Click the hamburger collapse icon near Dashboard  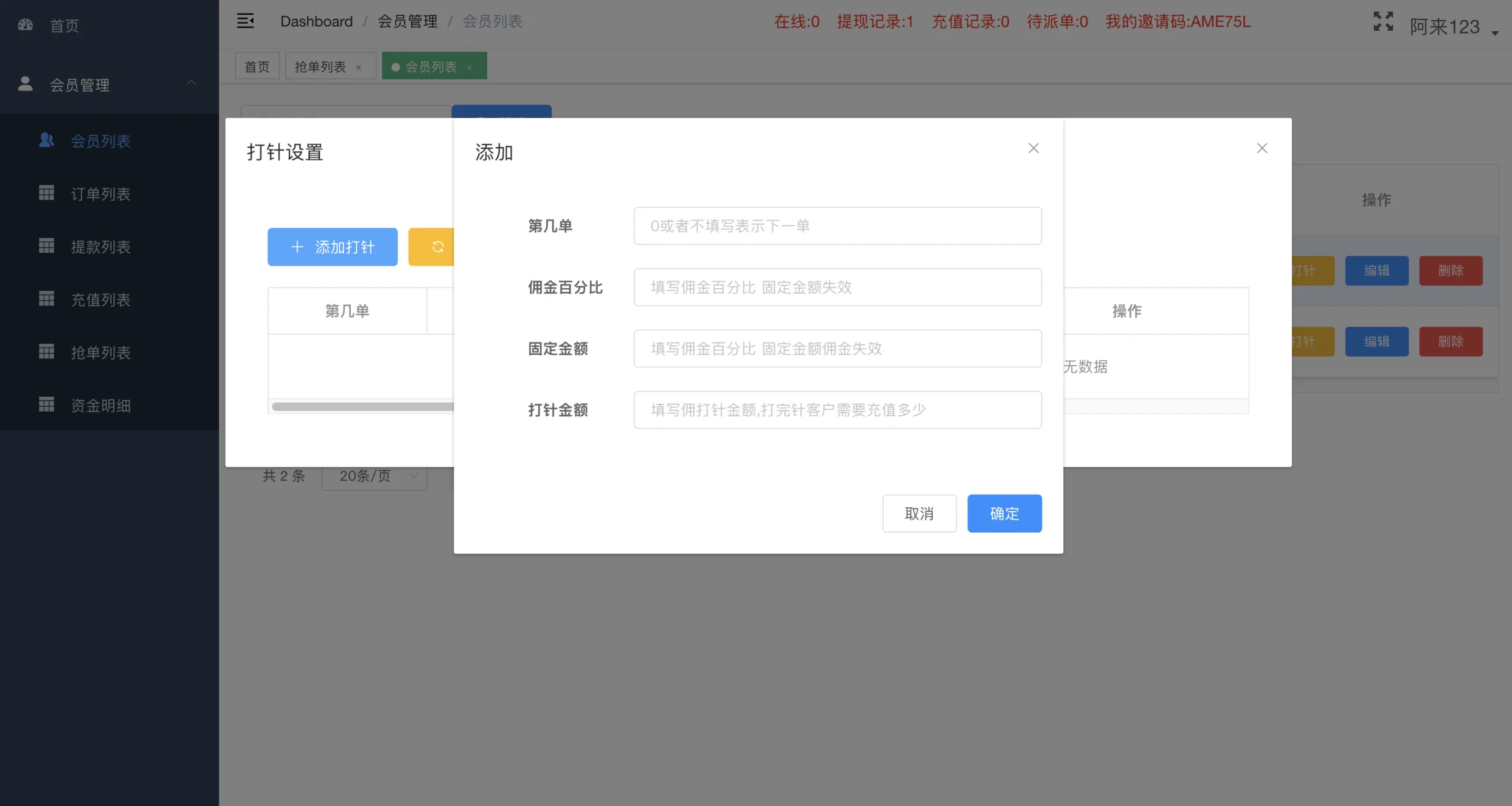(x=246, y=20)
